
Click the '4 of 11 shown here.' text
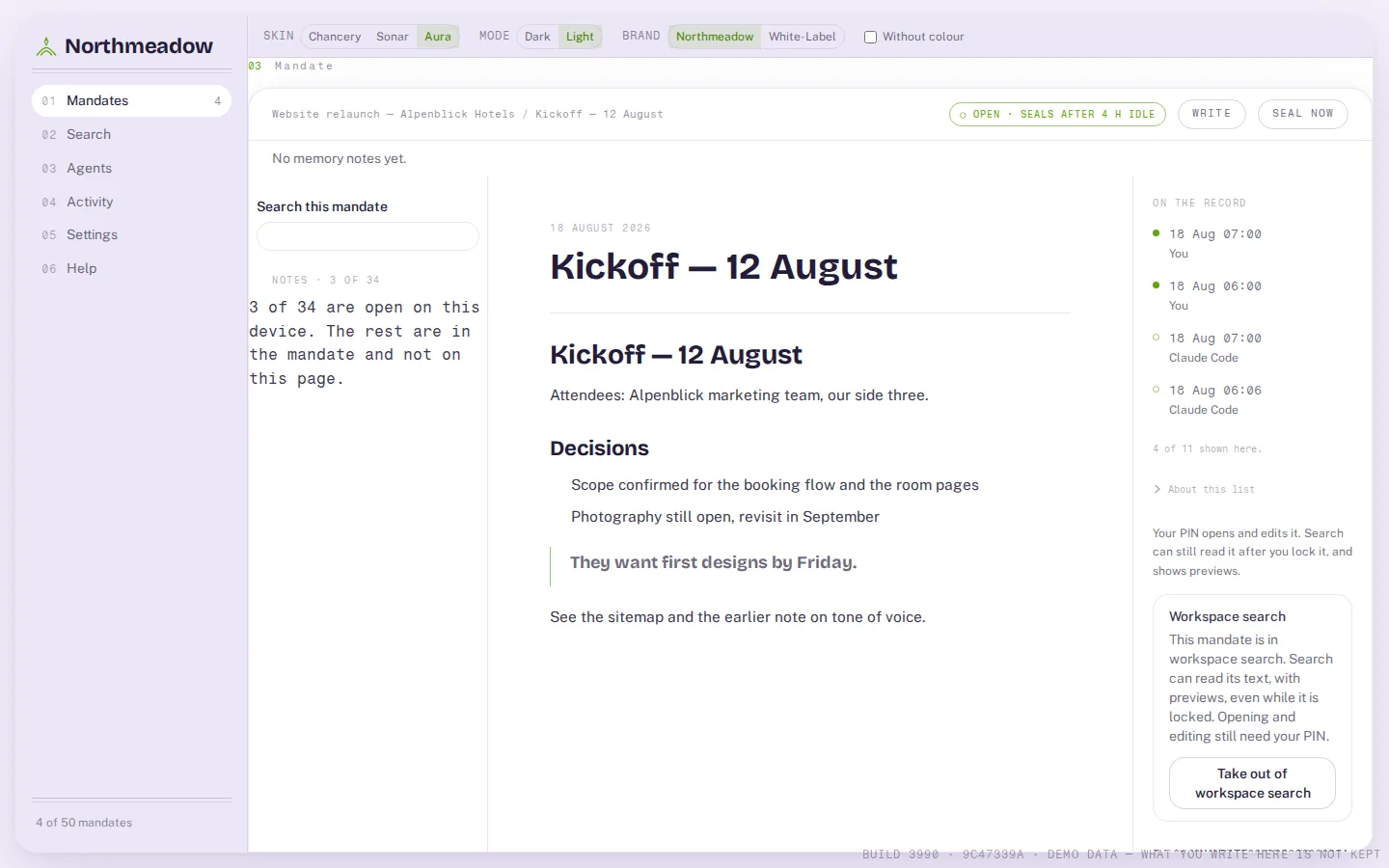1207,448
